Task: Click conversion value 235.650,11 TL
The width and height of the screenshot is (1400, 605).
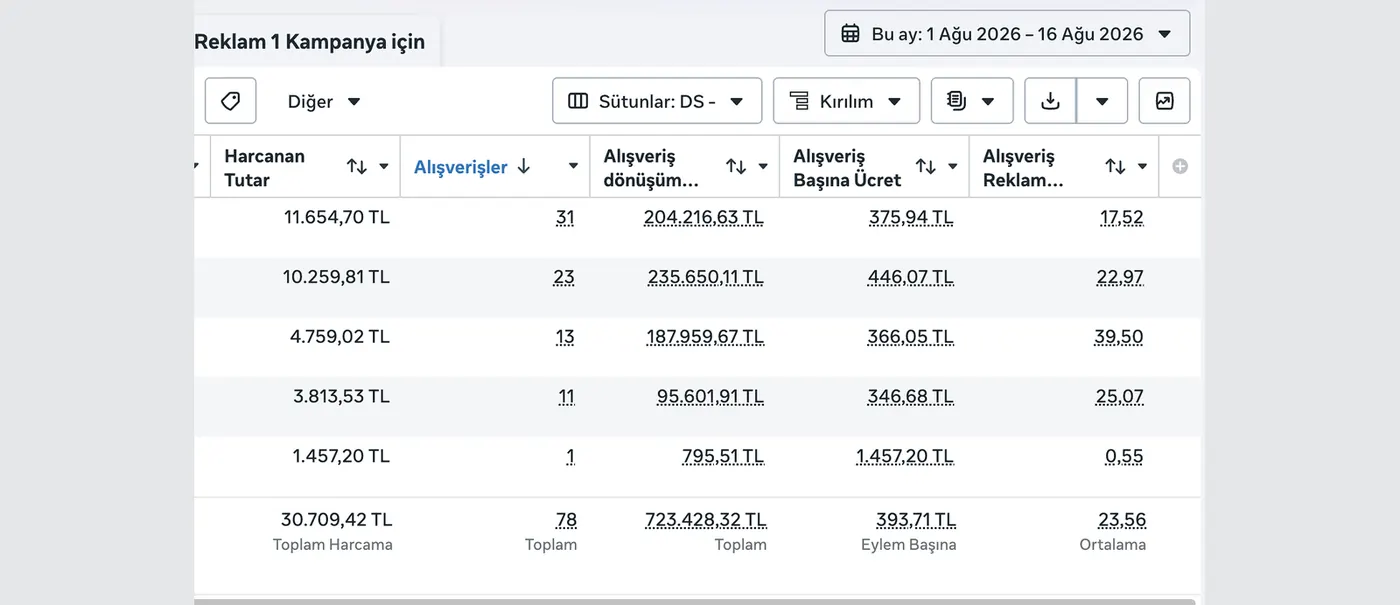Action: 705,277
